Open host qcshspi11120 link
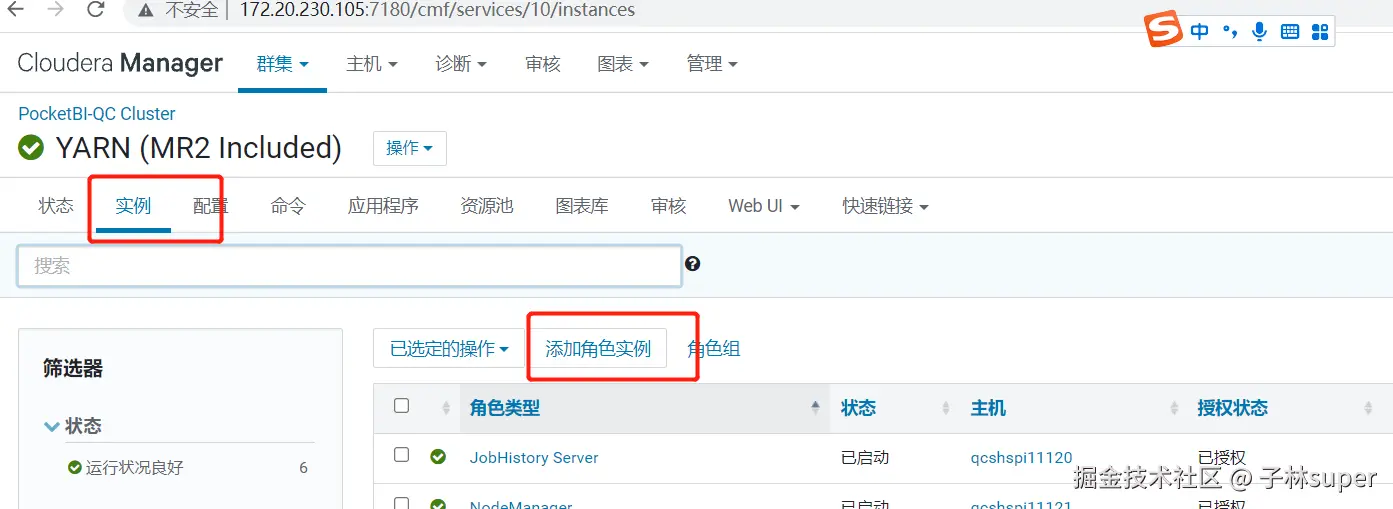This screenshot has width=1393, height=509. [x=1021, y=458]
